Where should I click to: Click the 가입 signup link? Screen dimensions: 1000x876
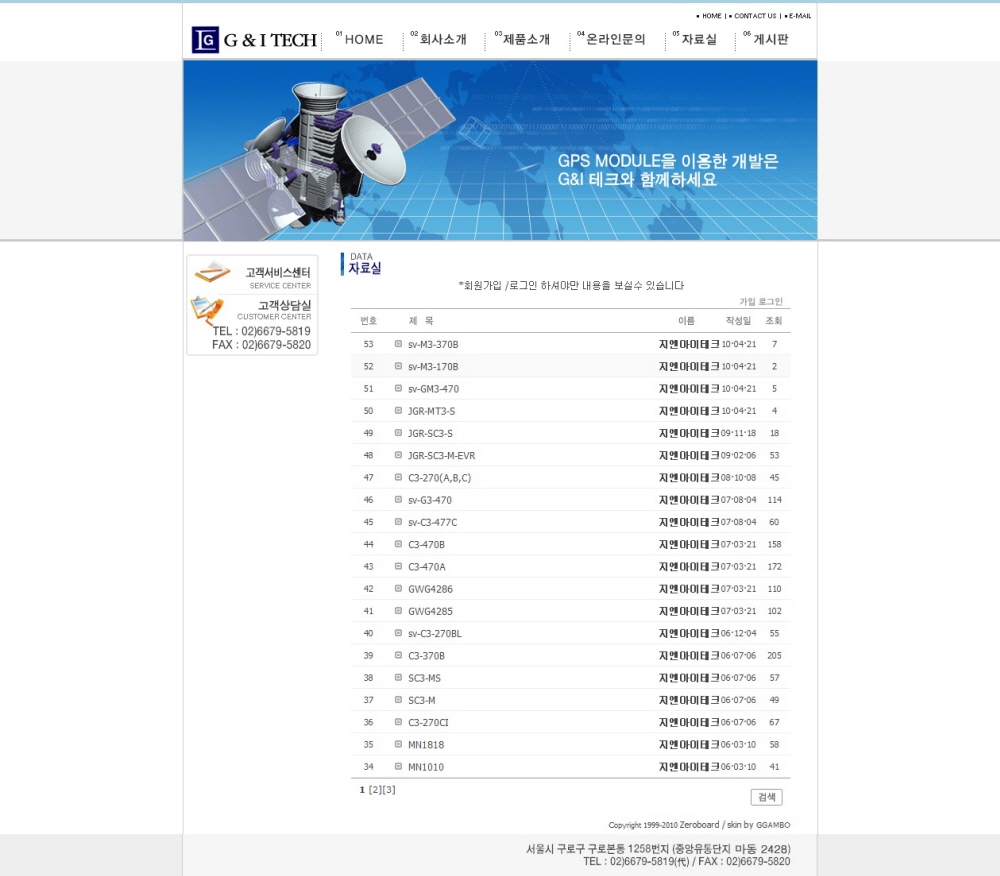click(747, 301)
